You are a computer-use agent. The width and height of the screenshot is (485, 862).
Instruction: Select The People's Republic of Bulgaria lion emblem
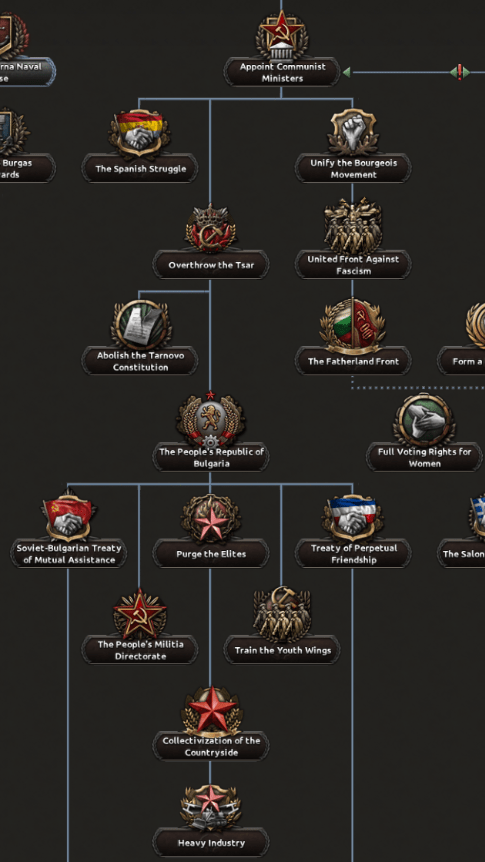pos(211,420)
